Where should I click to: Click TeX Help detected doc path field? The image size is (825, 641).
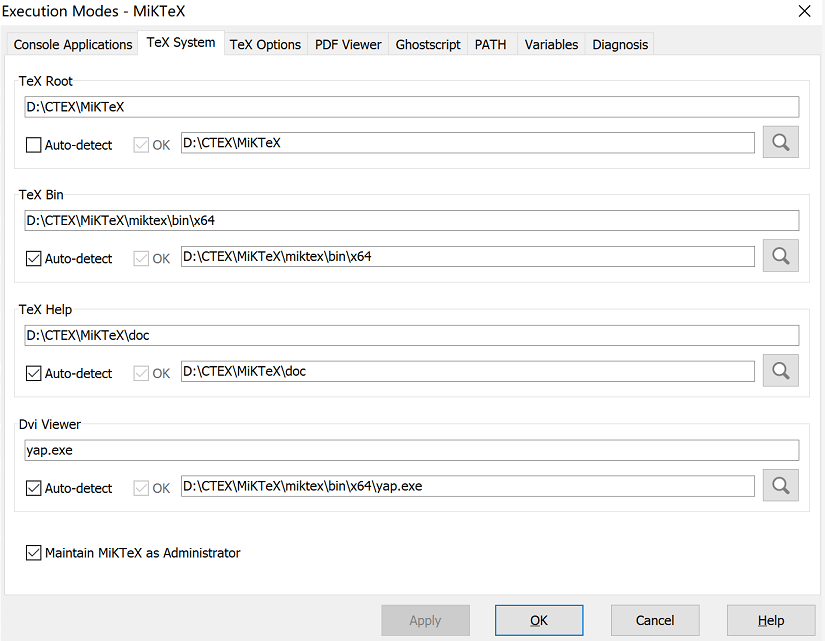click(x=468, y=371)
